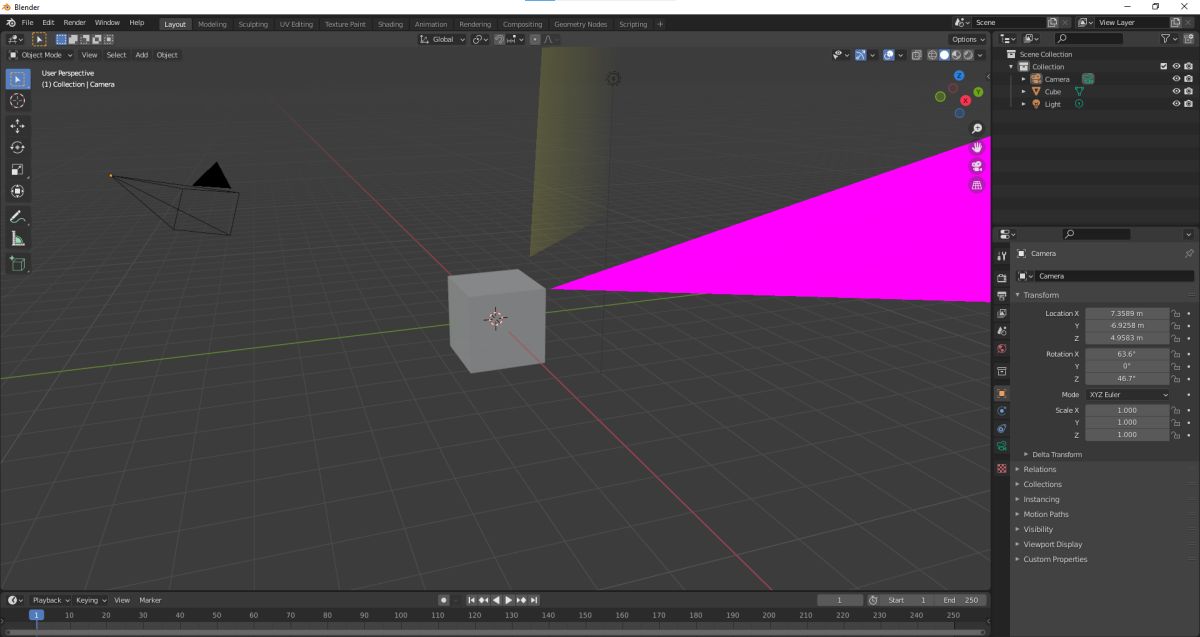Open the View Layer properties tab
The width and height of the screenshot is (1200, 637).
[x=1001, y=313]
